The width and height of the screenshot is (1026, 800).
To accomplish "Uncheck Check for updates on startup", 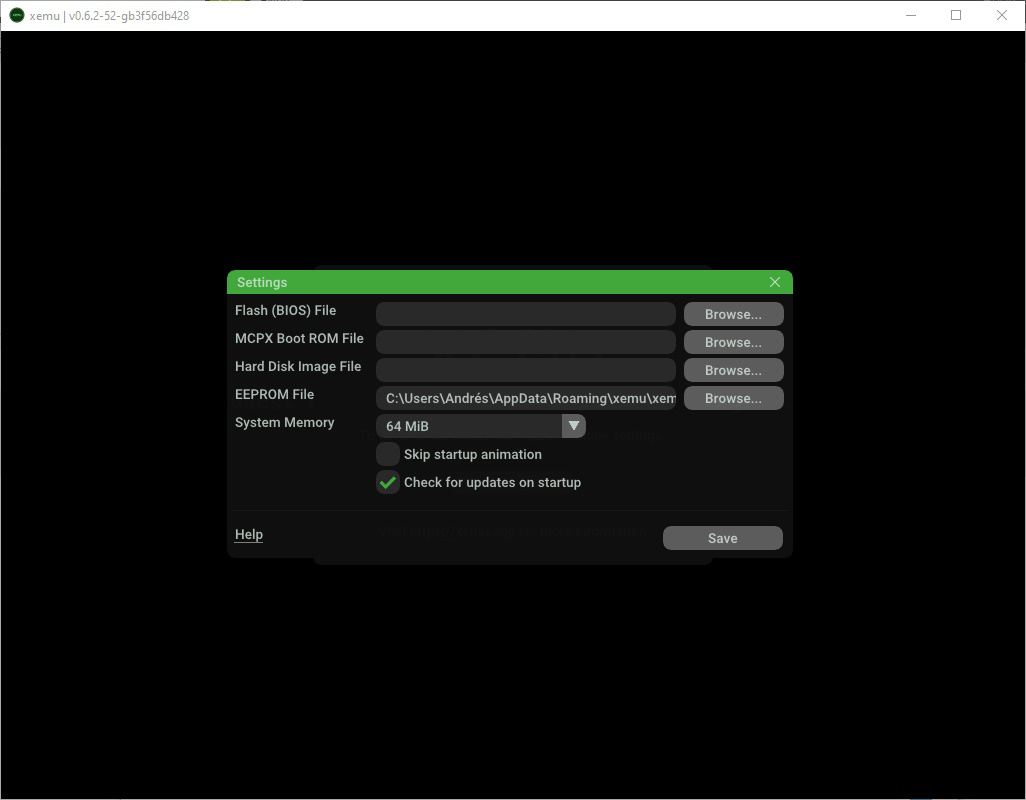I will click(x=388, y=482).
